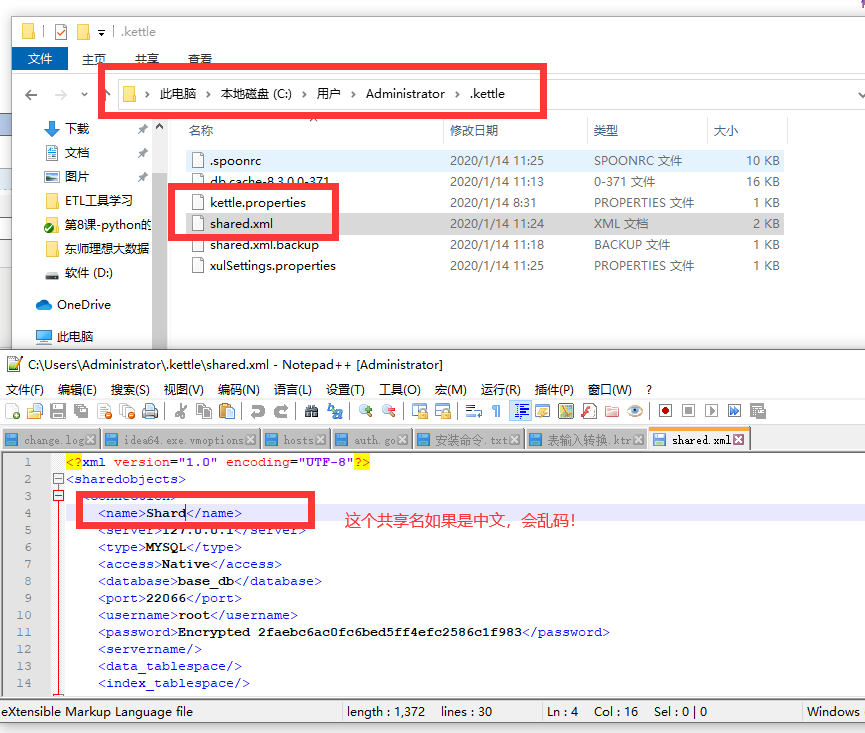Undo the last edit via toolbar
This screenshot has height=733, width=865.
(x=258, y=410)
